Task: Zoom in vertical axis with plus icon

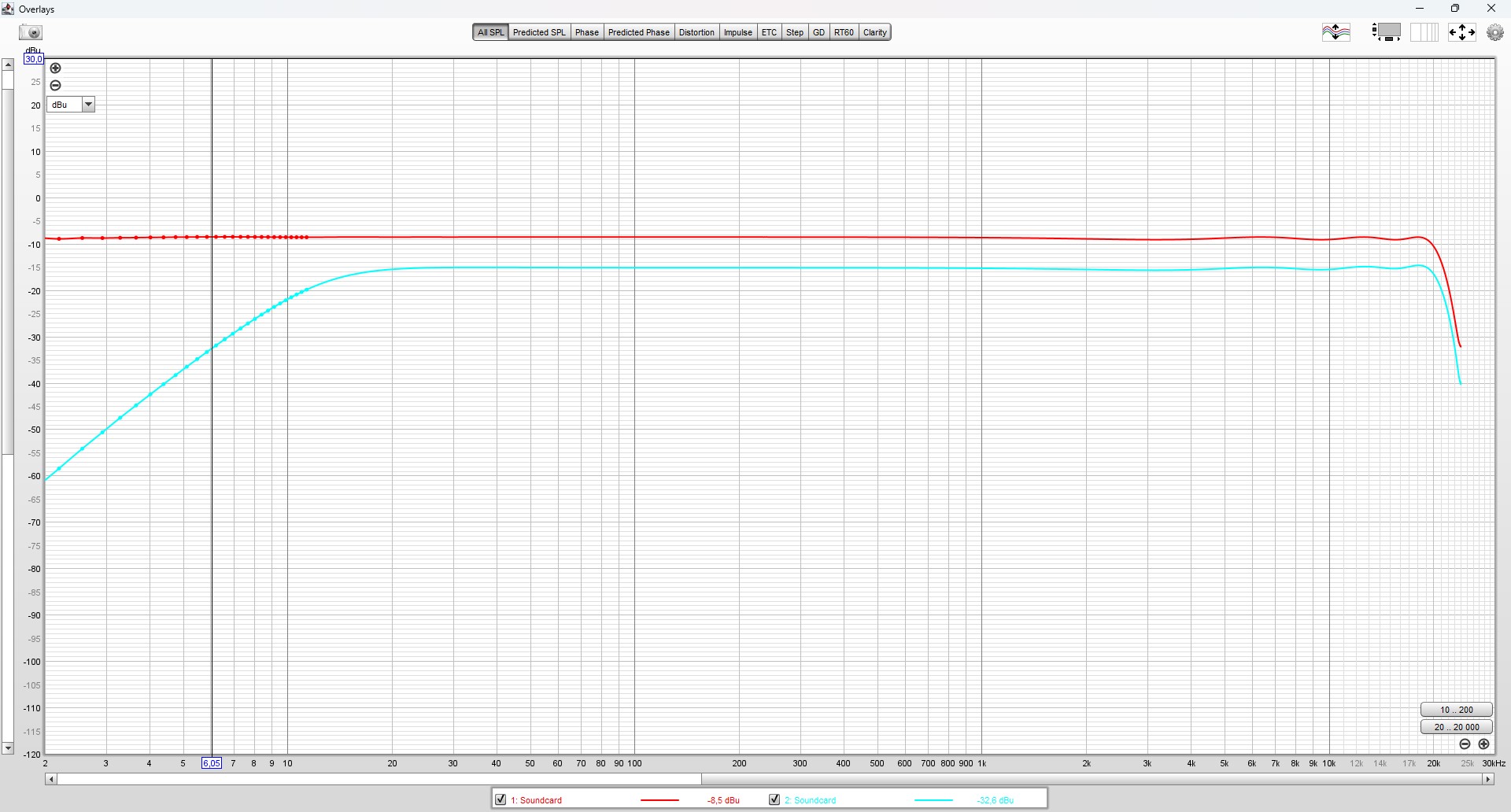Action: click(x=55, y=68)
